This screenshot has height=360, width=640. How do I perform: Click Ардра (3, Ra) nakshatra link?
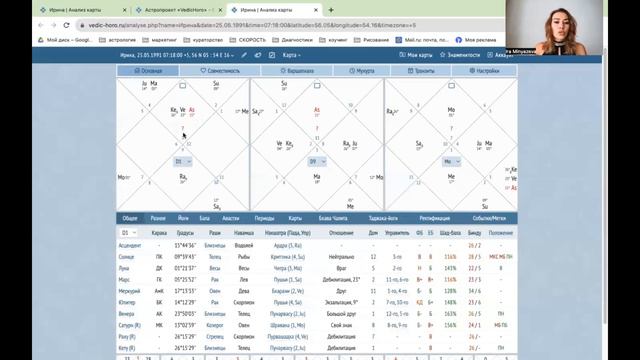coord(288,245)
